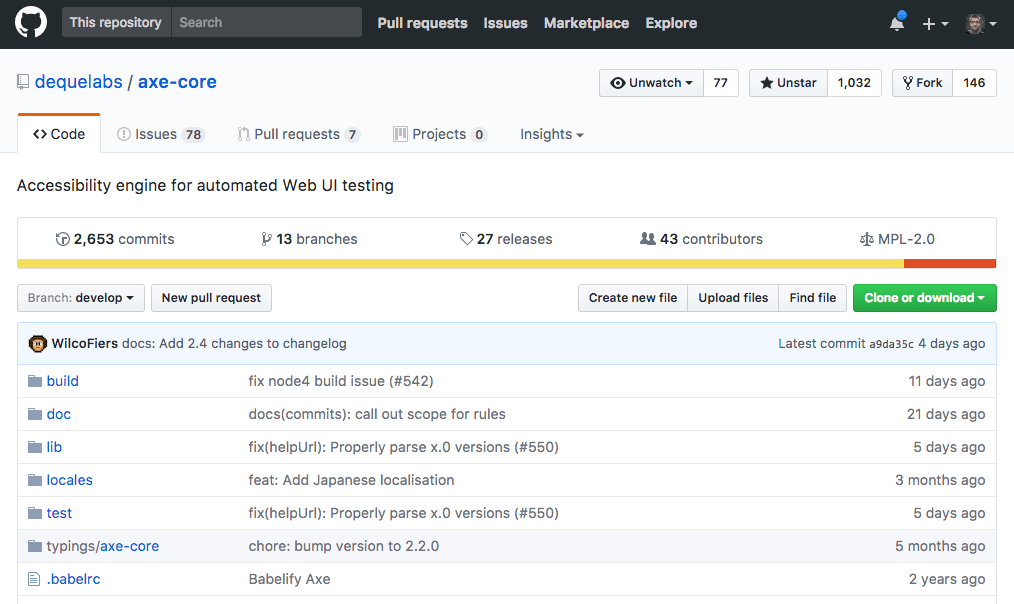This screenshot has height=604, width=1014.
Task: Click the typings folder icon
Action: click(35, 546)
